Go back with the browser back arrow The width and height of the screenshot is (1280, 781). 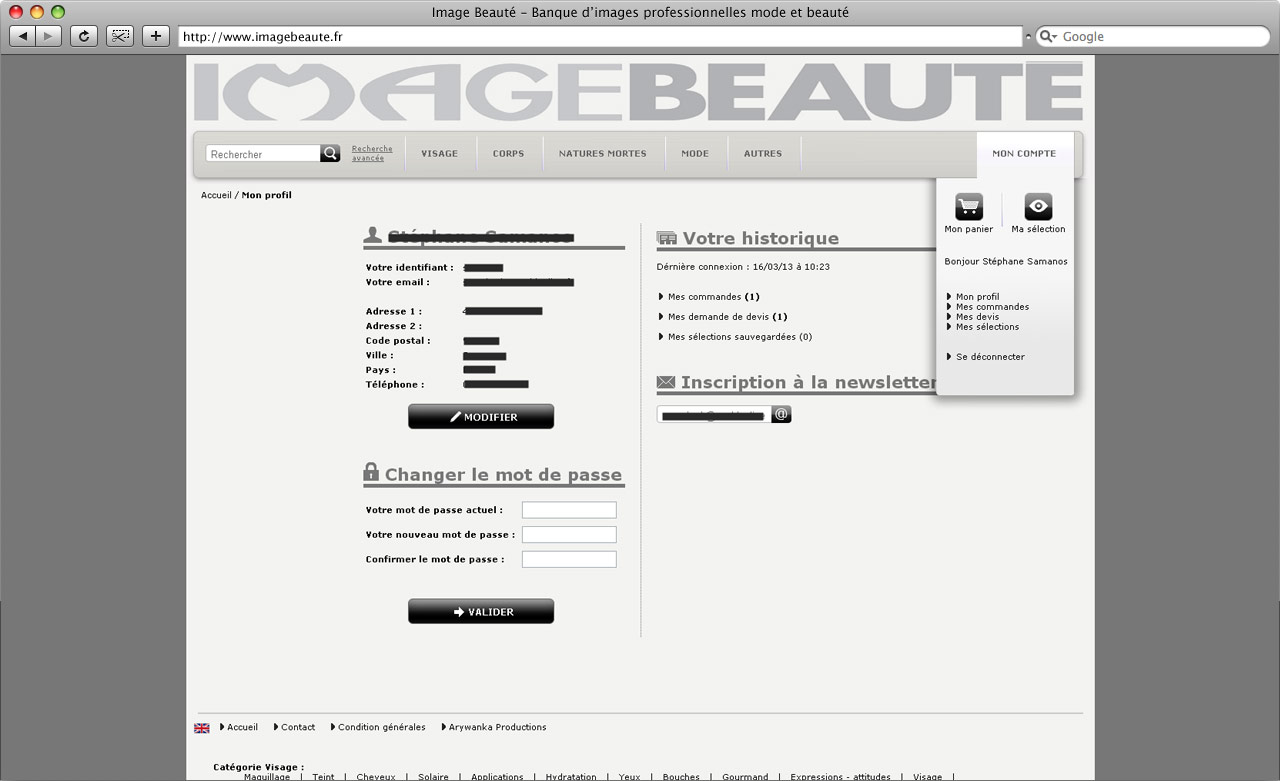coord(23,36)
